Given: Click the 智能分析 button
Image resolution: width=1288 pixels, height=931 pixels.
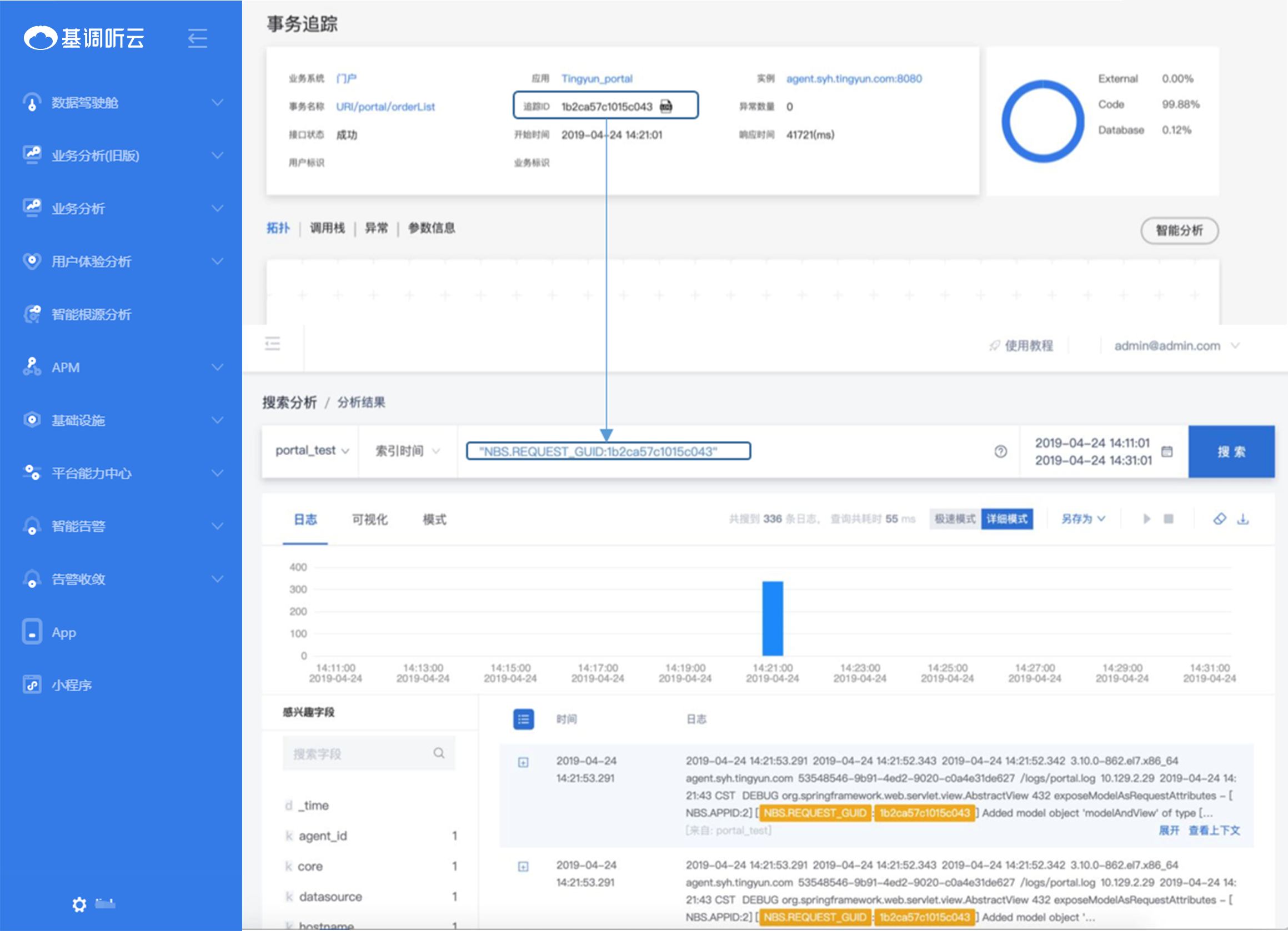Looking at the screenshot, I should (x=1179, y=230).
